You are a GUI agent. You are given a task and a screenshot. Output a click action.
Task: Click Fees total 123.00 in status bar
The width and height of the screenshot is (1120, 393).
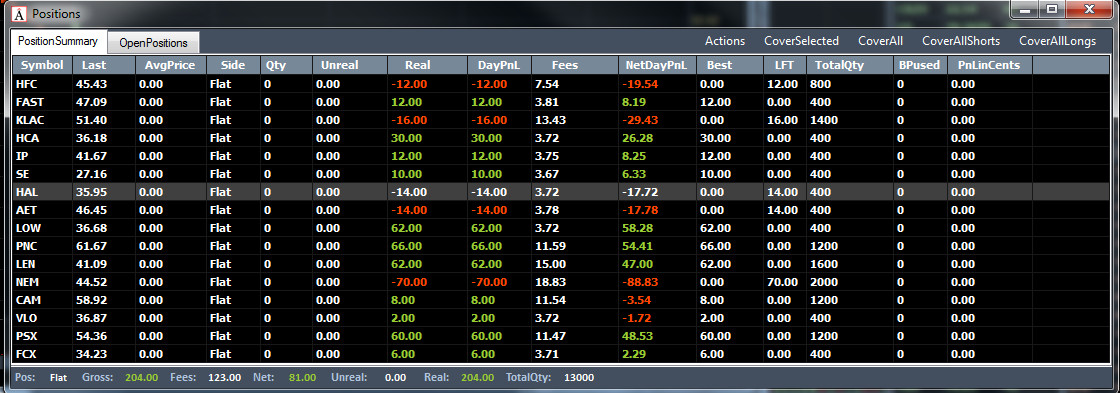click(x=224, y=377)
